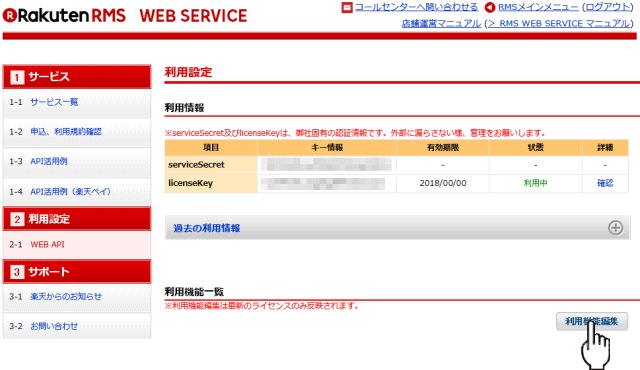This screenshot has width=640, height=370.
Task: Click the 利用情報 section heading
Action: click(184, 108)
